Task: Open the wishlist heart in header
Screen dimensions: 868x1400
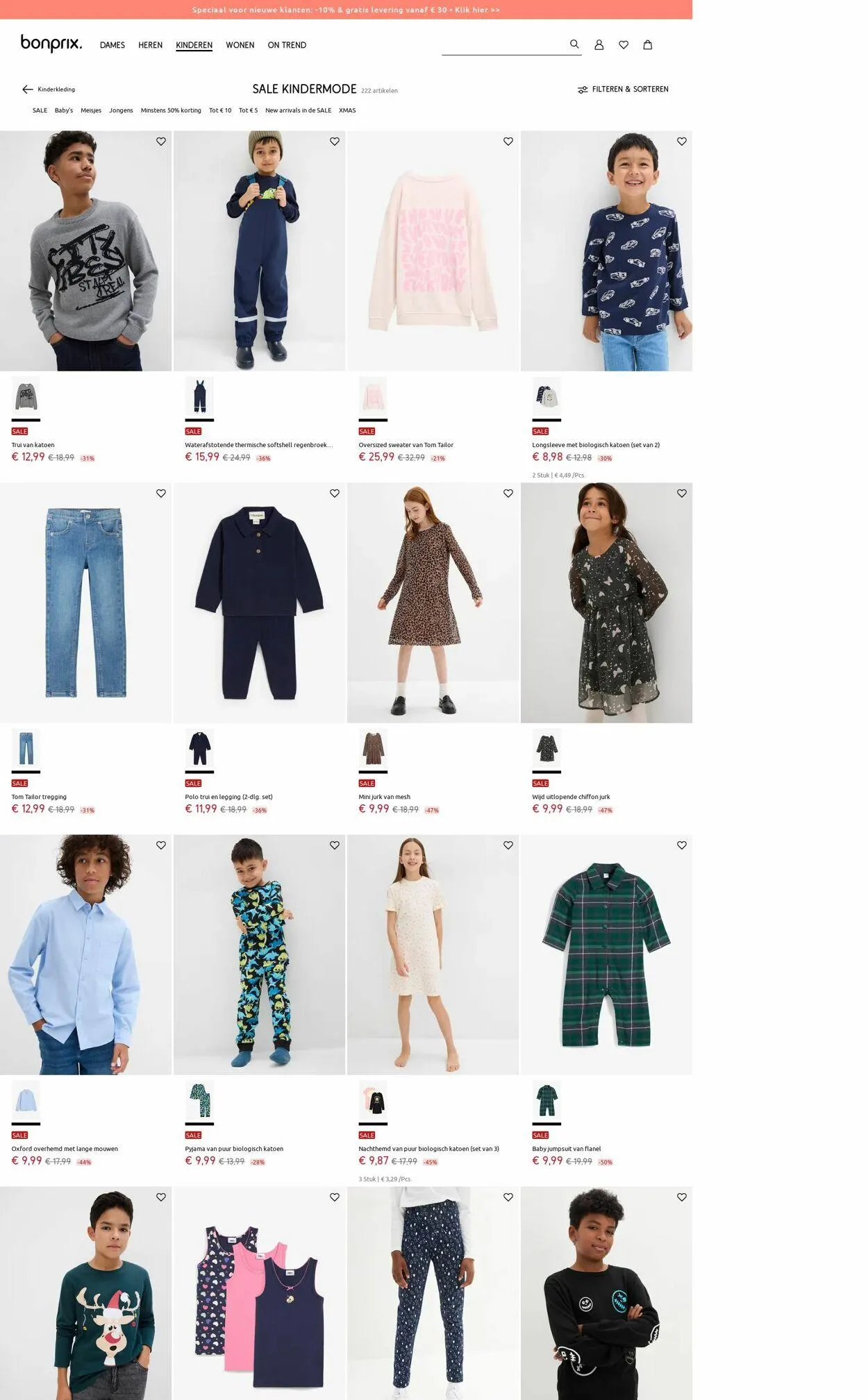Action: pyautogui.click(x=624, y=44)
